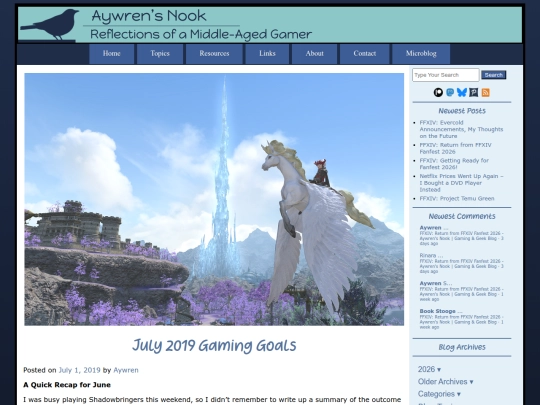
Task: Open the Patreon social icon
Action: pyautogui.click(x=438, y=92)
